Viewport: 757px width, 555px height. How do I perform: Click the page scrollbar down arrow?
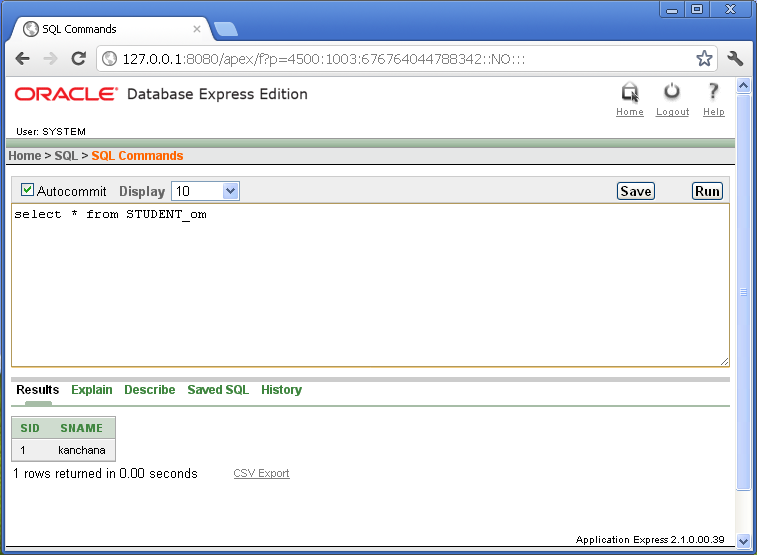tap(743, 541)
